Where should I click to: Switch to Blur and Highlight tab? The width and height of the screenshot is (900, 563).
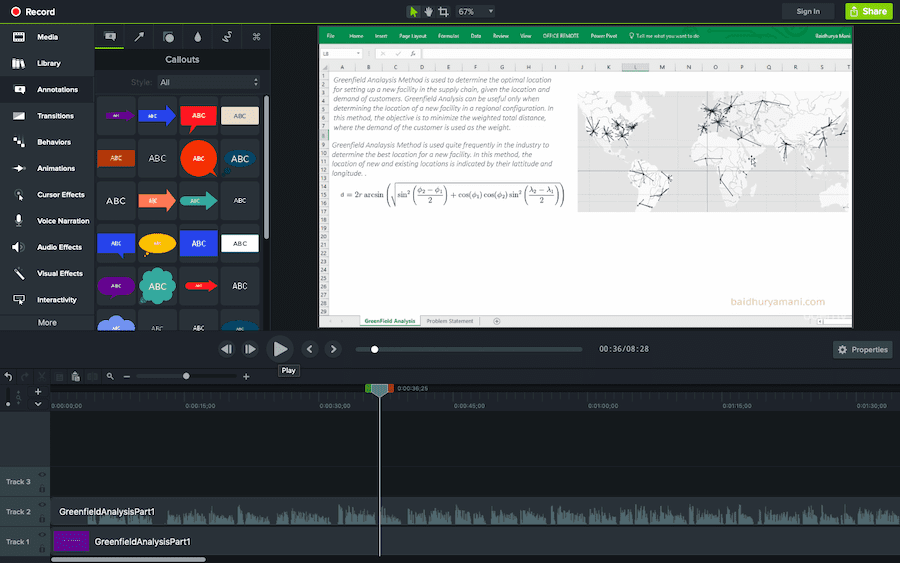tap(197, 37)
